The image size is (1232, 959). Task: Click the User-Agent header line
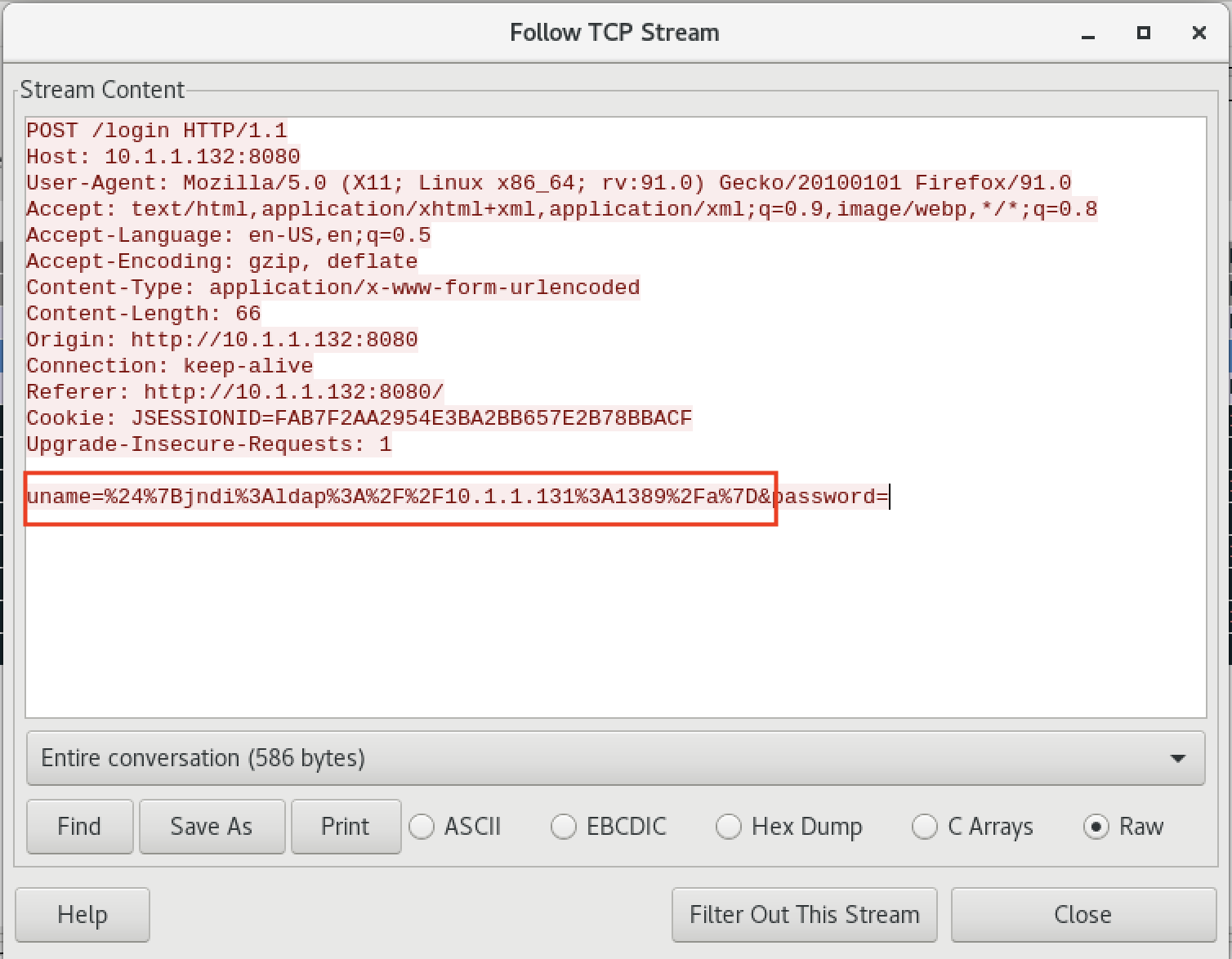(x=547, y=183)
